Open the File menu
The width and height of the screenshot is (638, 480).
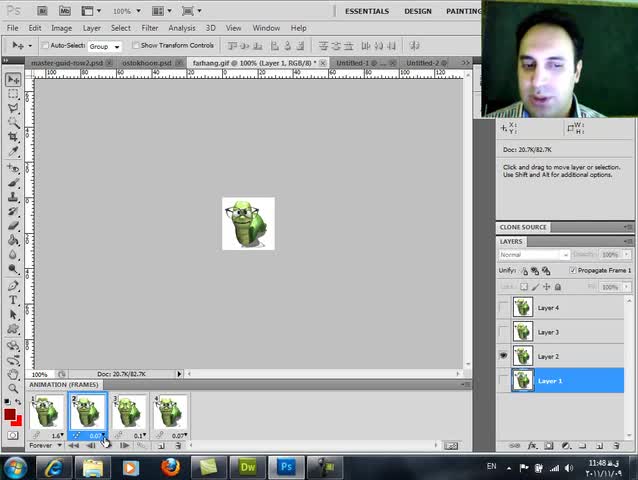tap(13, 28)
